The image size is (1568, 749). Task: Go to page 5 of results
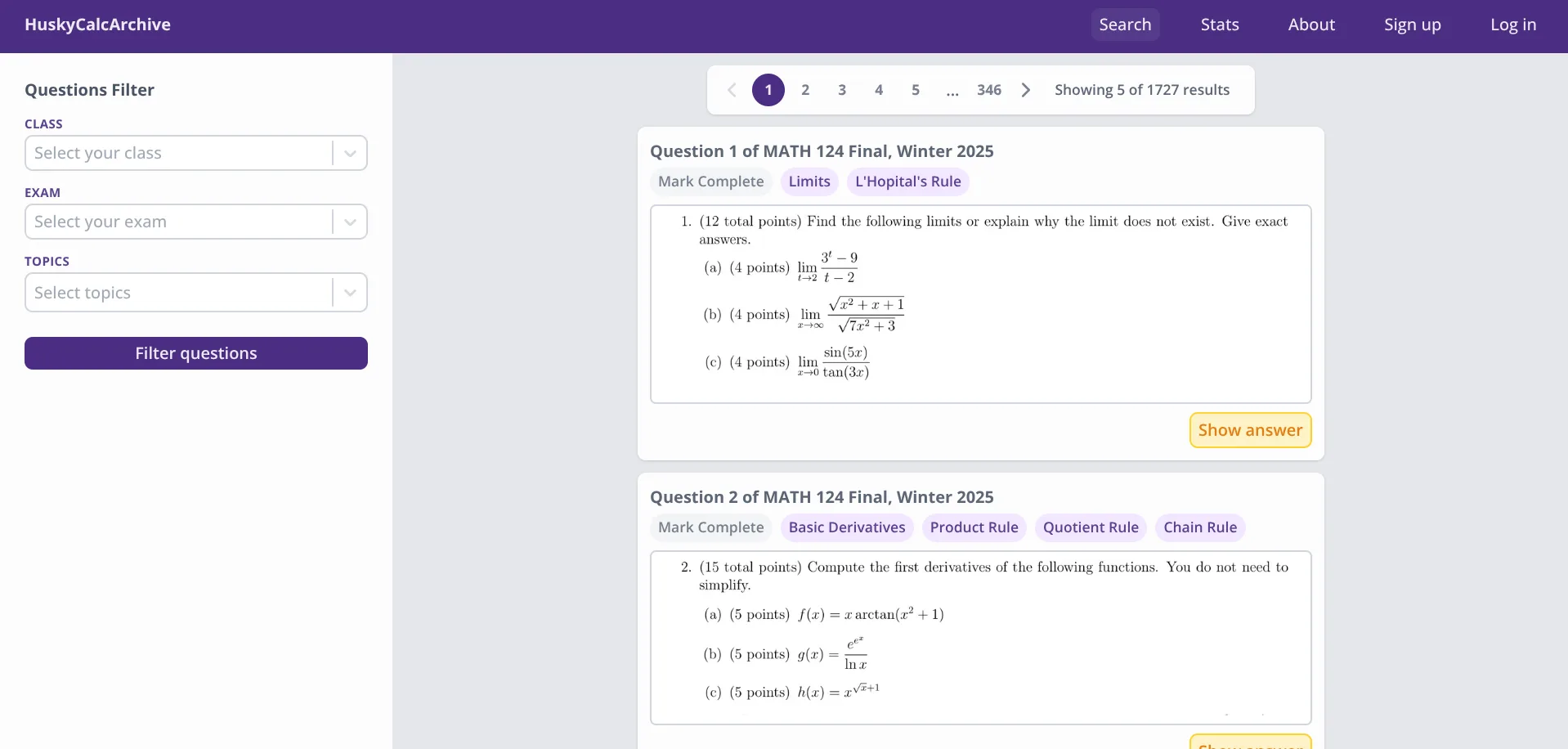pyautogui.click(x=916, y=90)
